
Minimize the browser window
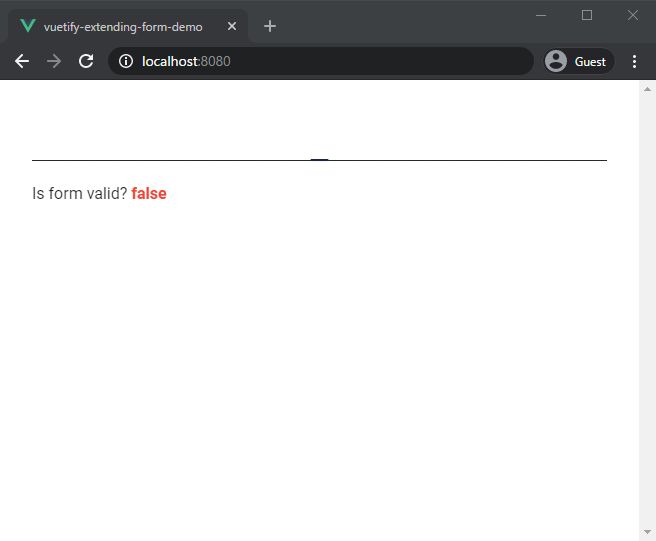pos(541,15)
